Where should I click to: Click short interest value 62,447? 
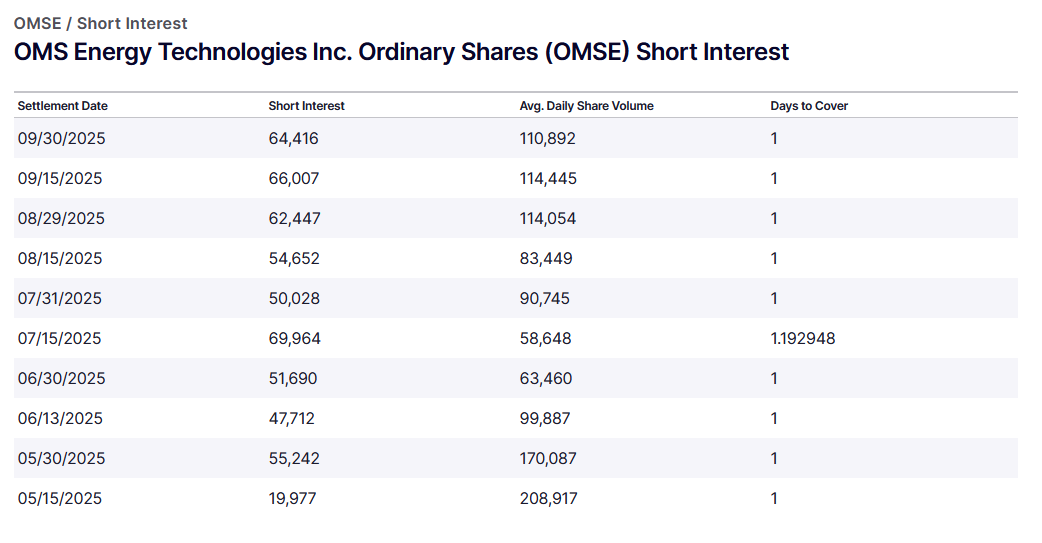(x=294, y=219)
